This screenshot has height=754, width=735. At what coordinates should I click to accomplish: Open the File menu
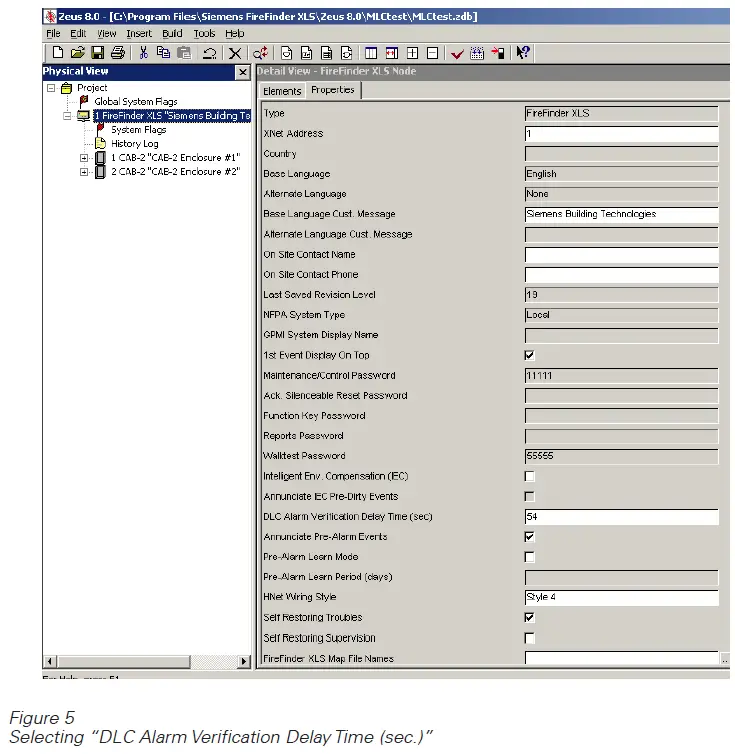(53, 33)
